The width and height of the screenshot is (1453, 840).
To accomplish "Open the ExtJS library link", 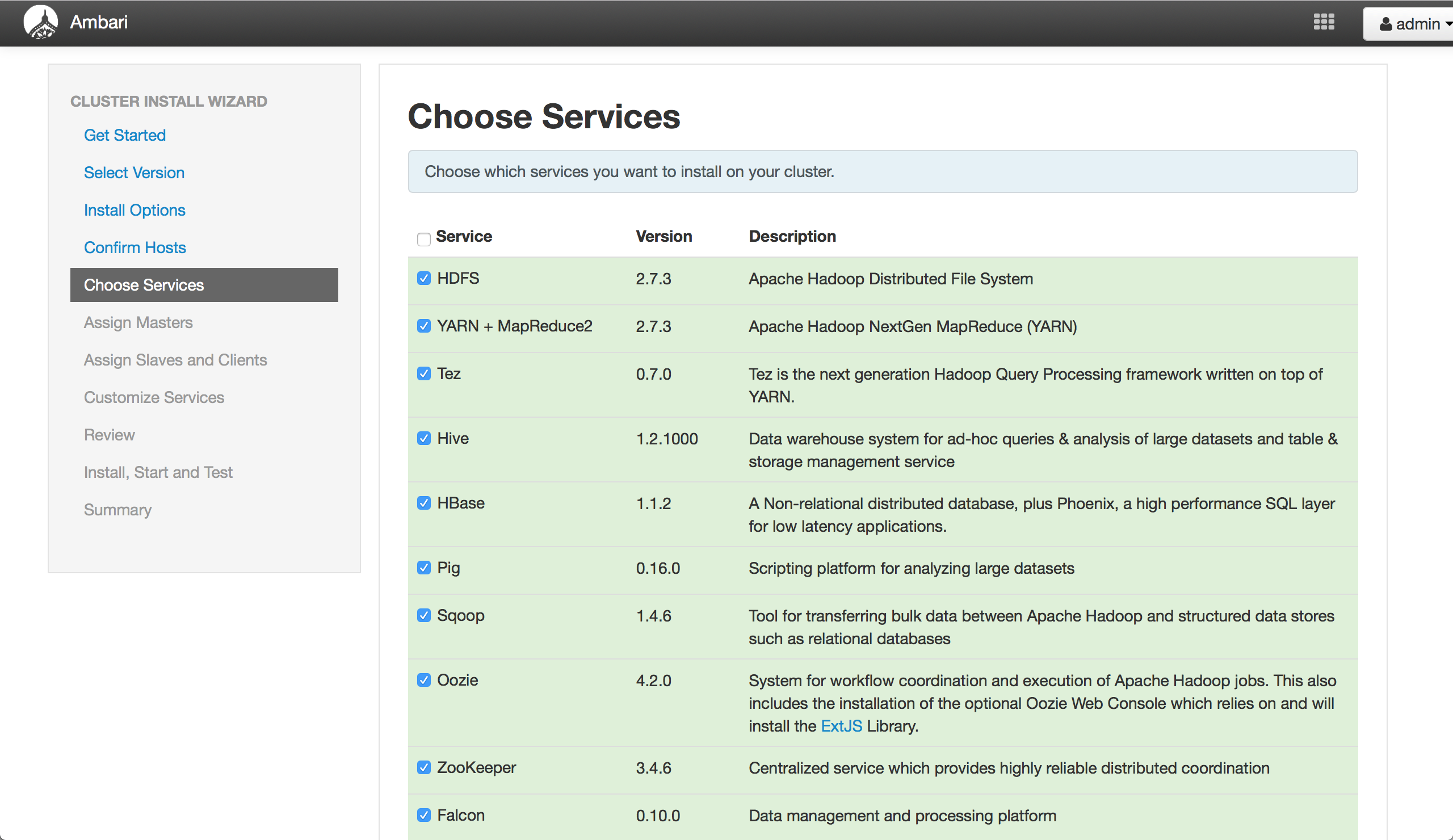I will point(841,726).
